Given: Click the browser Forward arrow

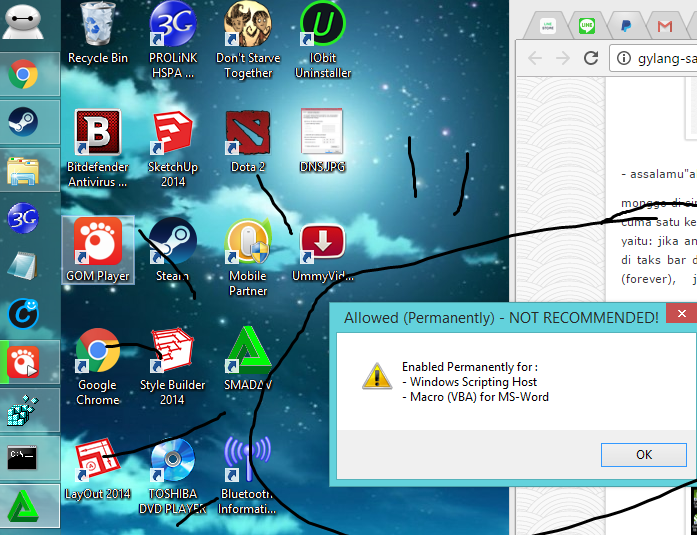Looking at the screenshot, I should (563, 58).
